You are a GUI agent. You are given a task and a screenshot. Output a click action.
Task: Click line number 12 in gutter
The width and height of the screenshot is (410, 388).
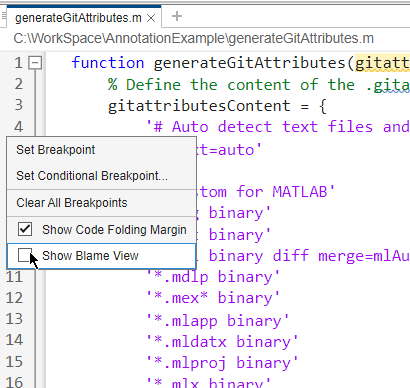[x=14, y=298]
